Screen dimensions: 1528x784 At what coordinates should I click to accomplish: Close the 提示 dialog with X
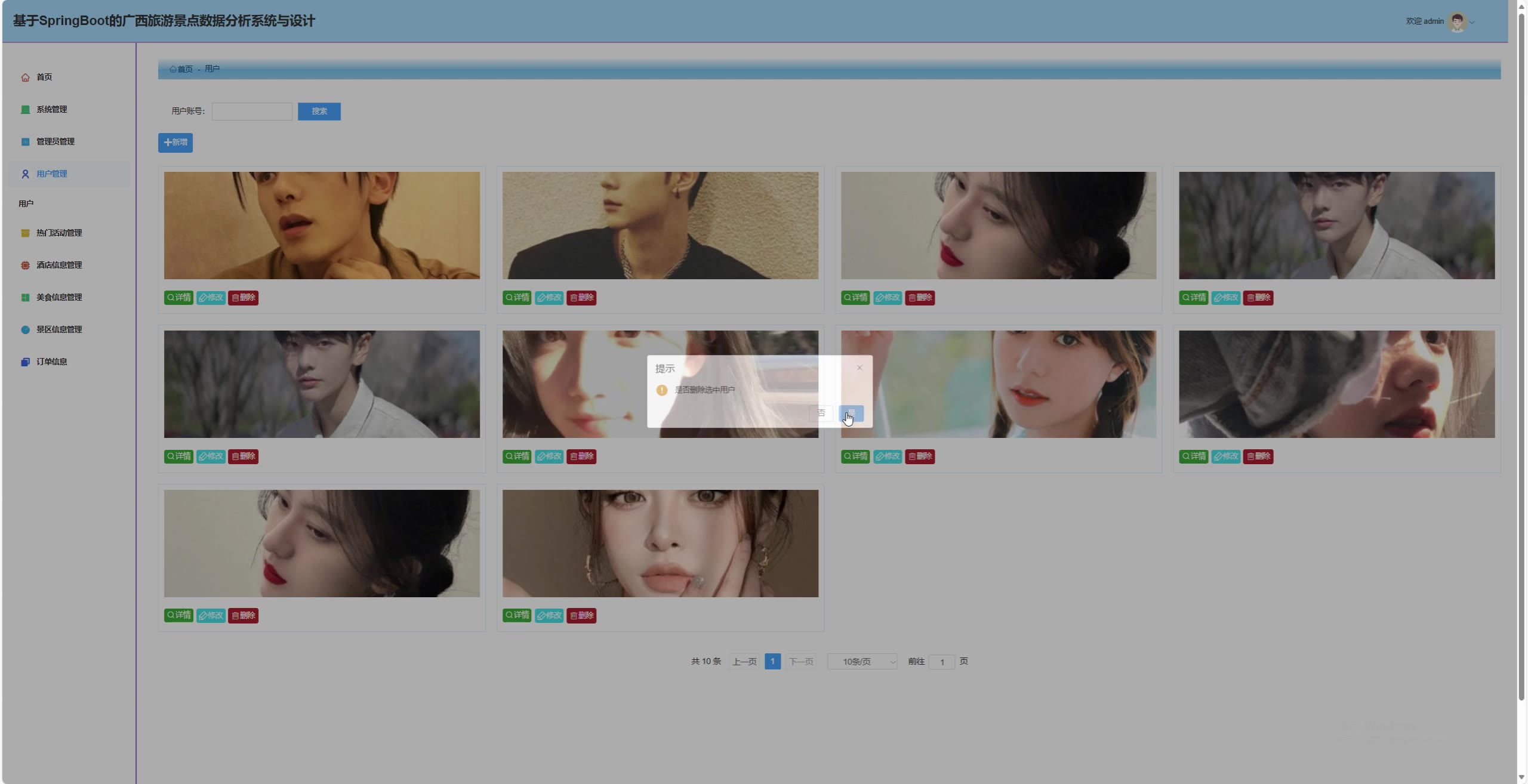click(x=860, y=368)
